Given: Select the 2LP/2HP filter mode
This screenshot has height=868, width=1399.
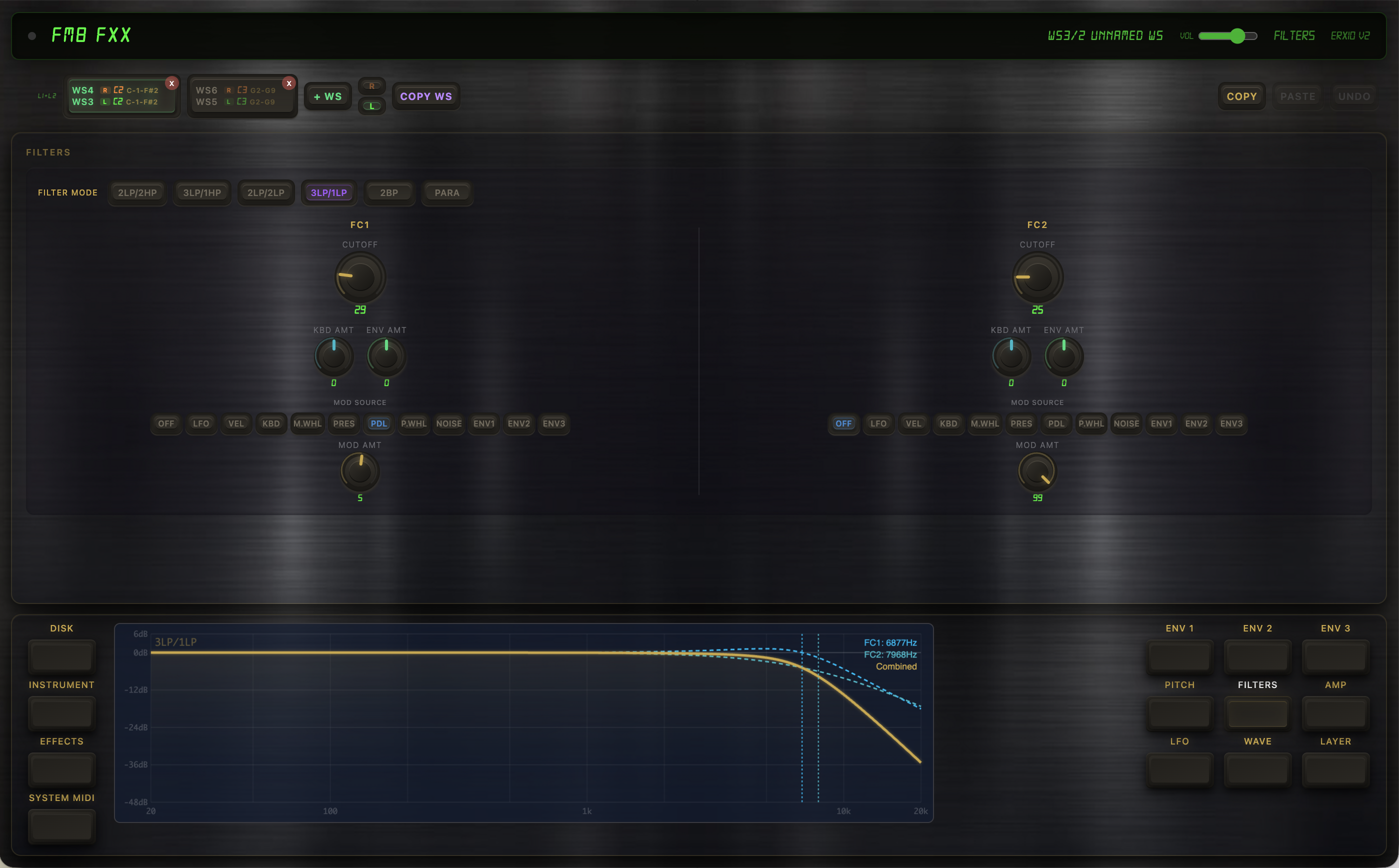Looking at the screenshot, I should pos(137,193).
